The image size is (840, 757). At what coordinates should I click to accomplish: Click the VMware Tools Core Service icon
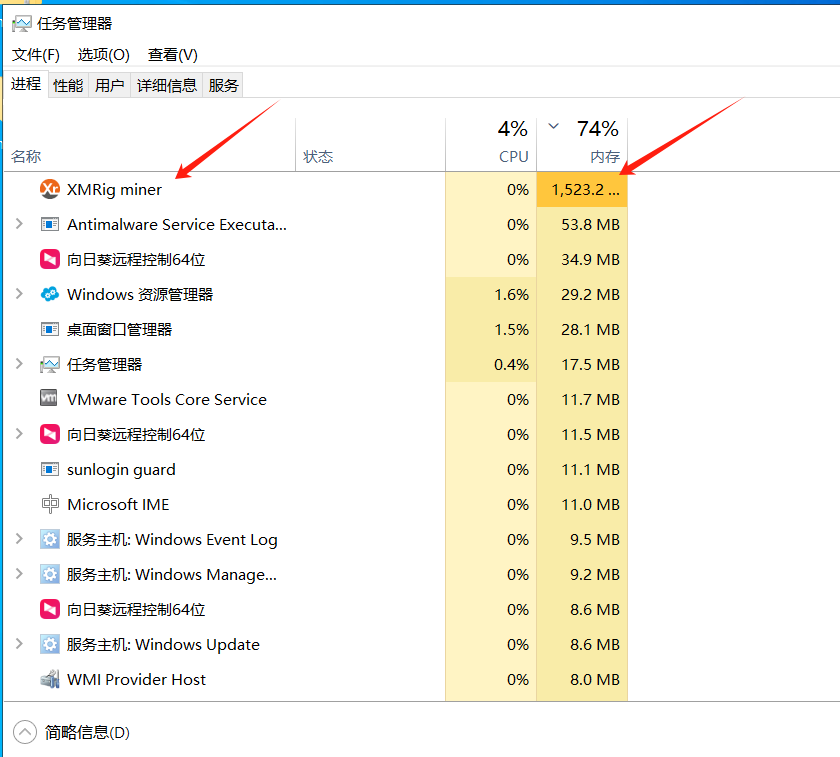(x=49, y=398)
